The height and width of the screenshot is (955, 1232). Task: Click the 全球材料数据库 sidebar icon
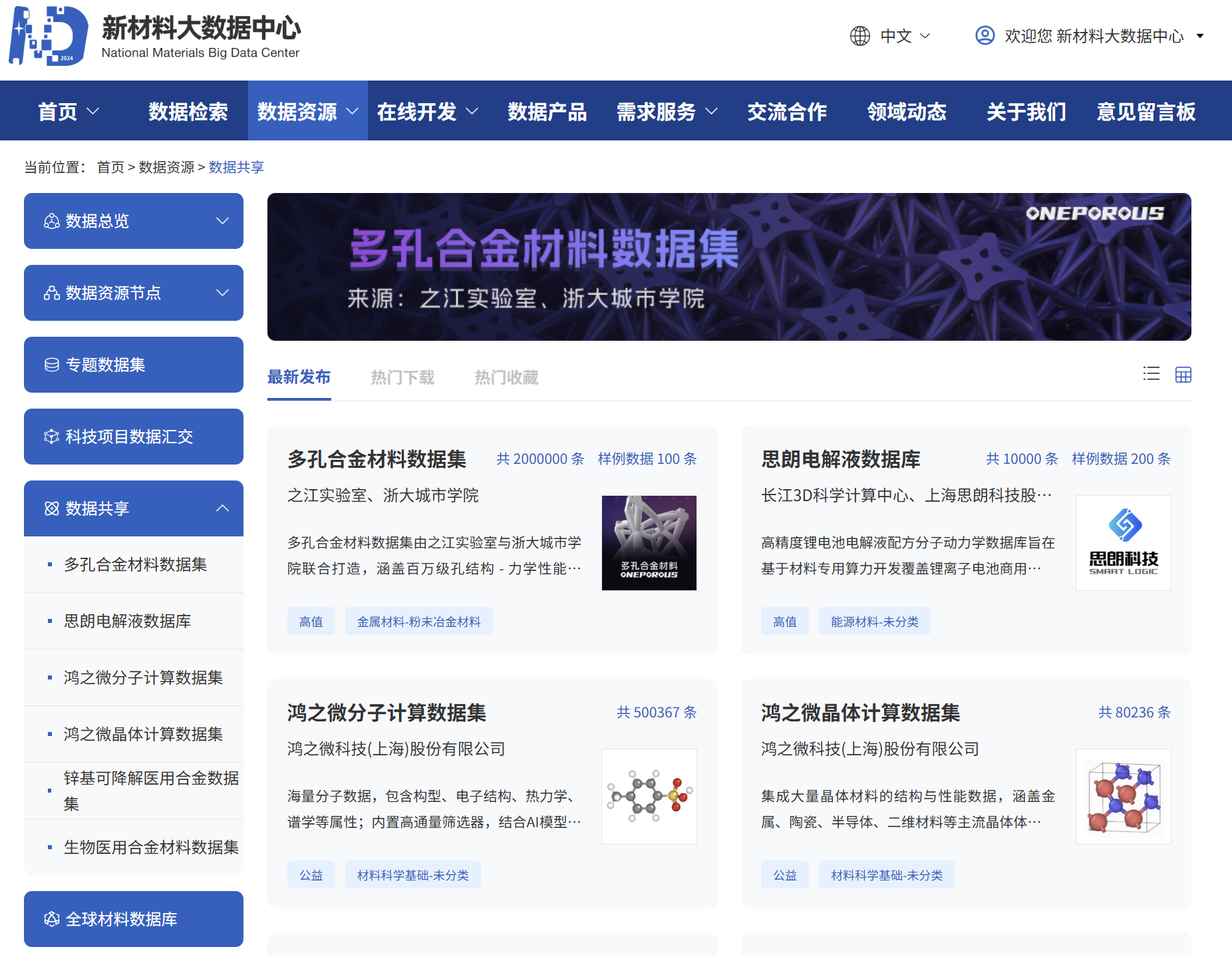coord(51,919)
